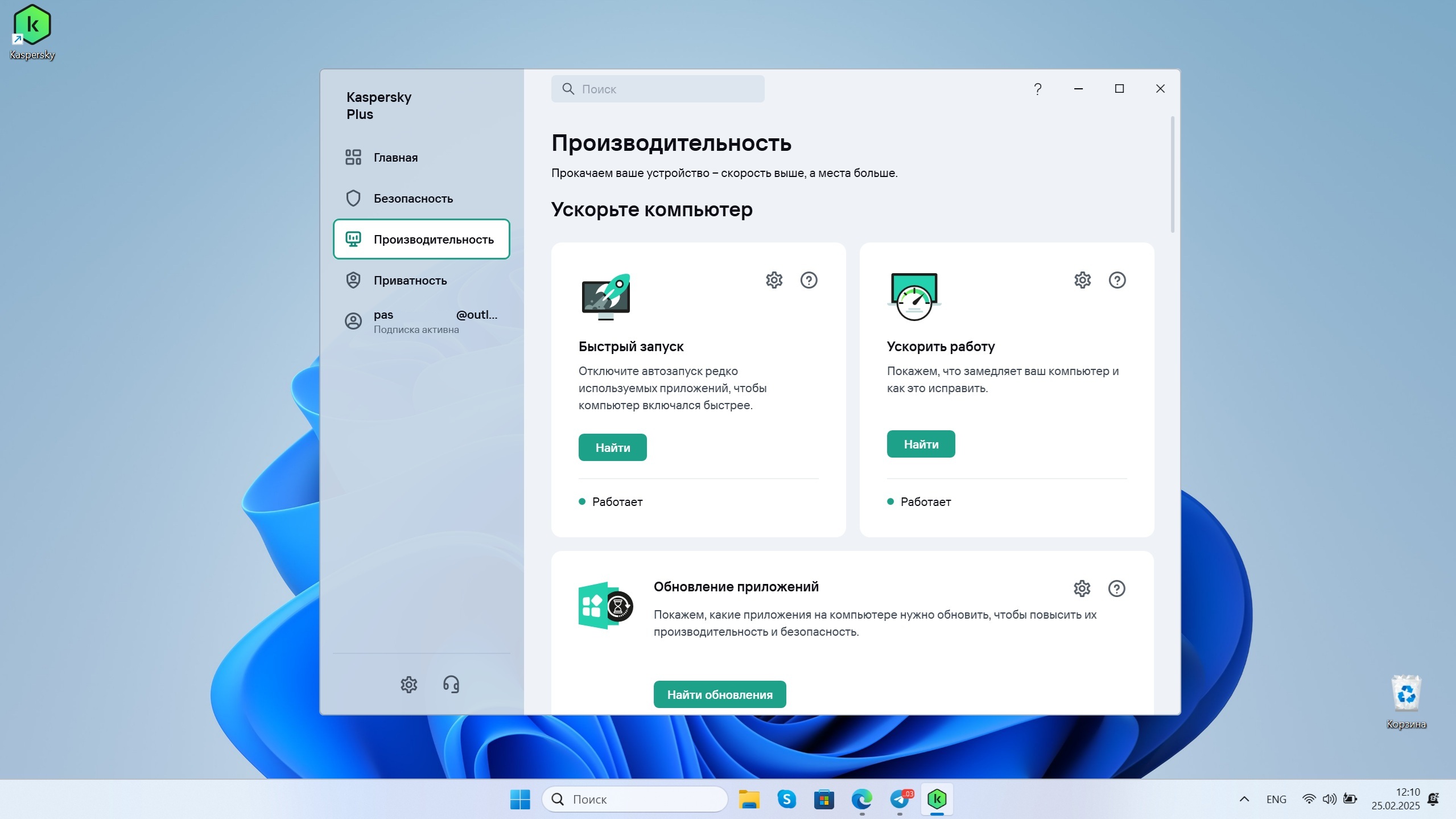Open settings gear for Обновление приложений
1456x819 pixels.
coord(1082,588)
